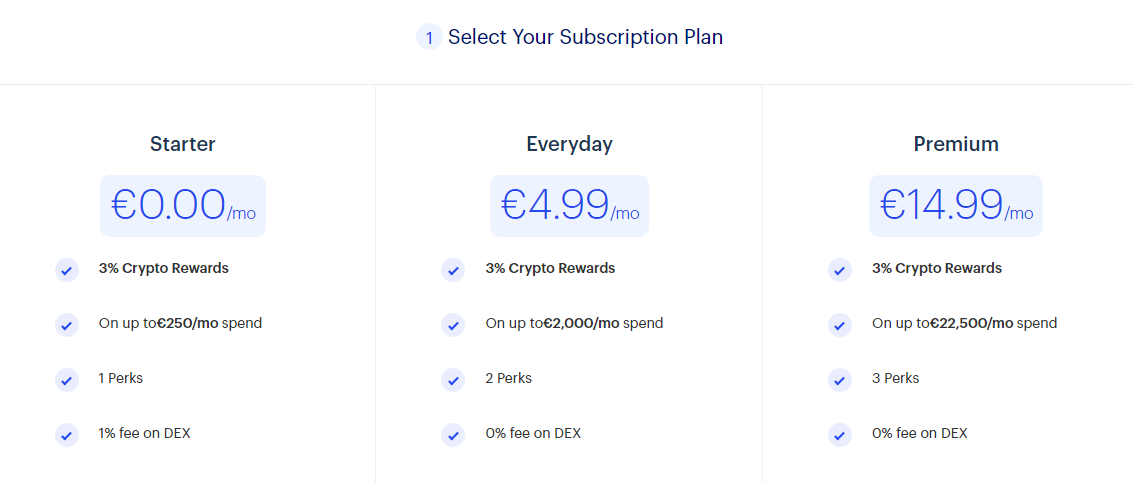Click checkmark beside Everyday 3% Crypto Rewards

coord(453,270)
